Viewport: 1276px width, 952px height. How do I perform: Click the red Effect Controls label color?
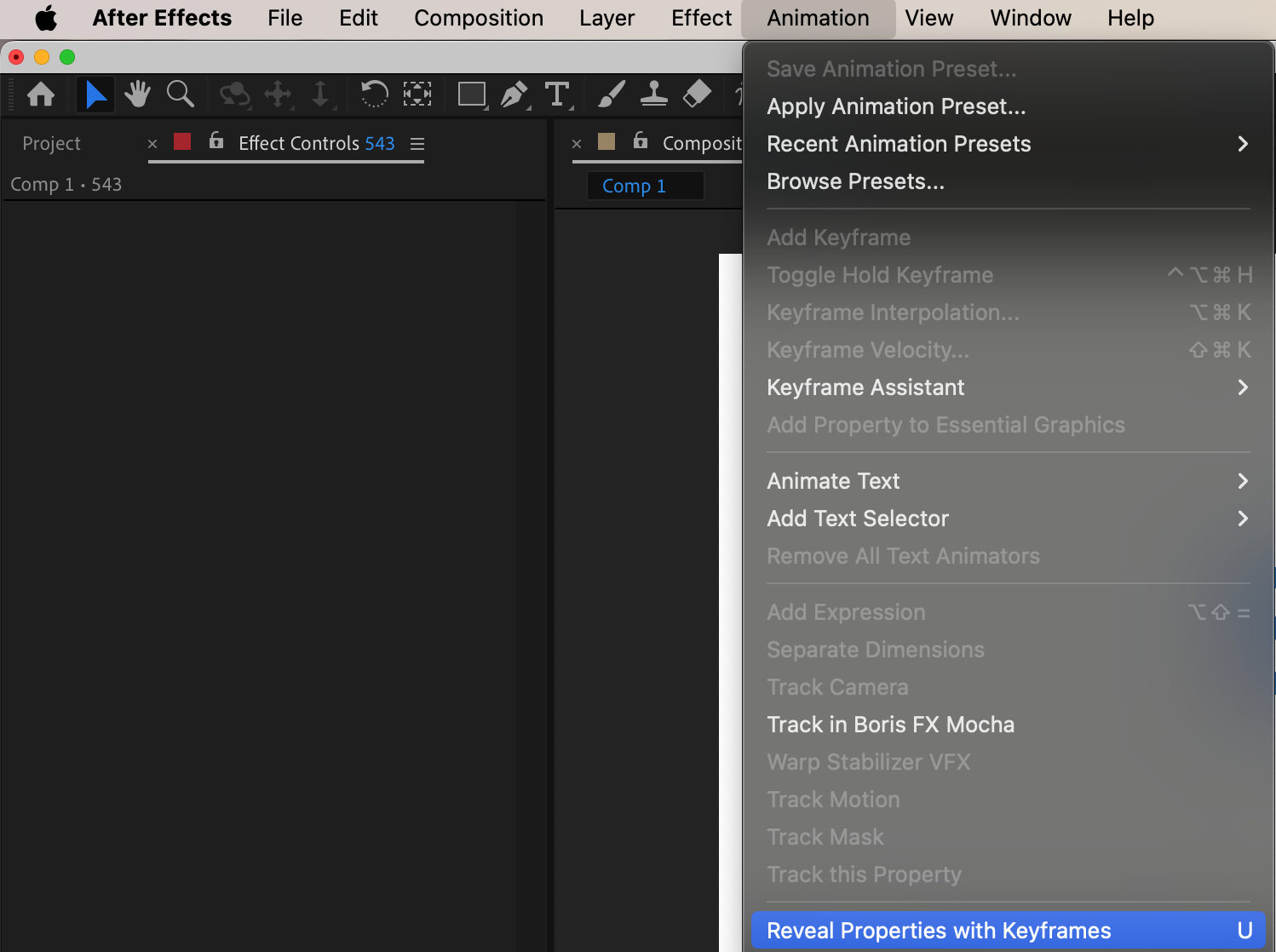coord(182,141)
